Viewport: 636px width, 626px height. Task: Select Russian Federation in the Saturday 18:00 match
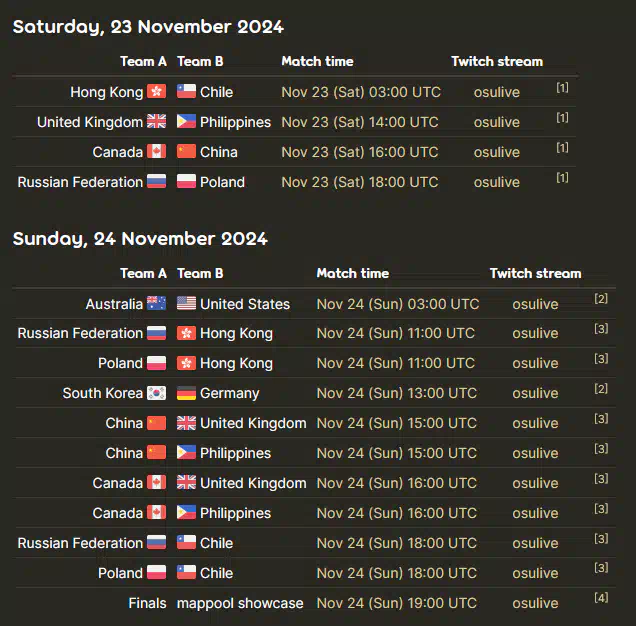click(x=80, y=182)
